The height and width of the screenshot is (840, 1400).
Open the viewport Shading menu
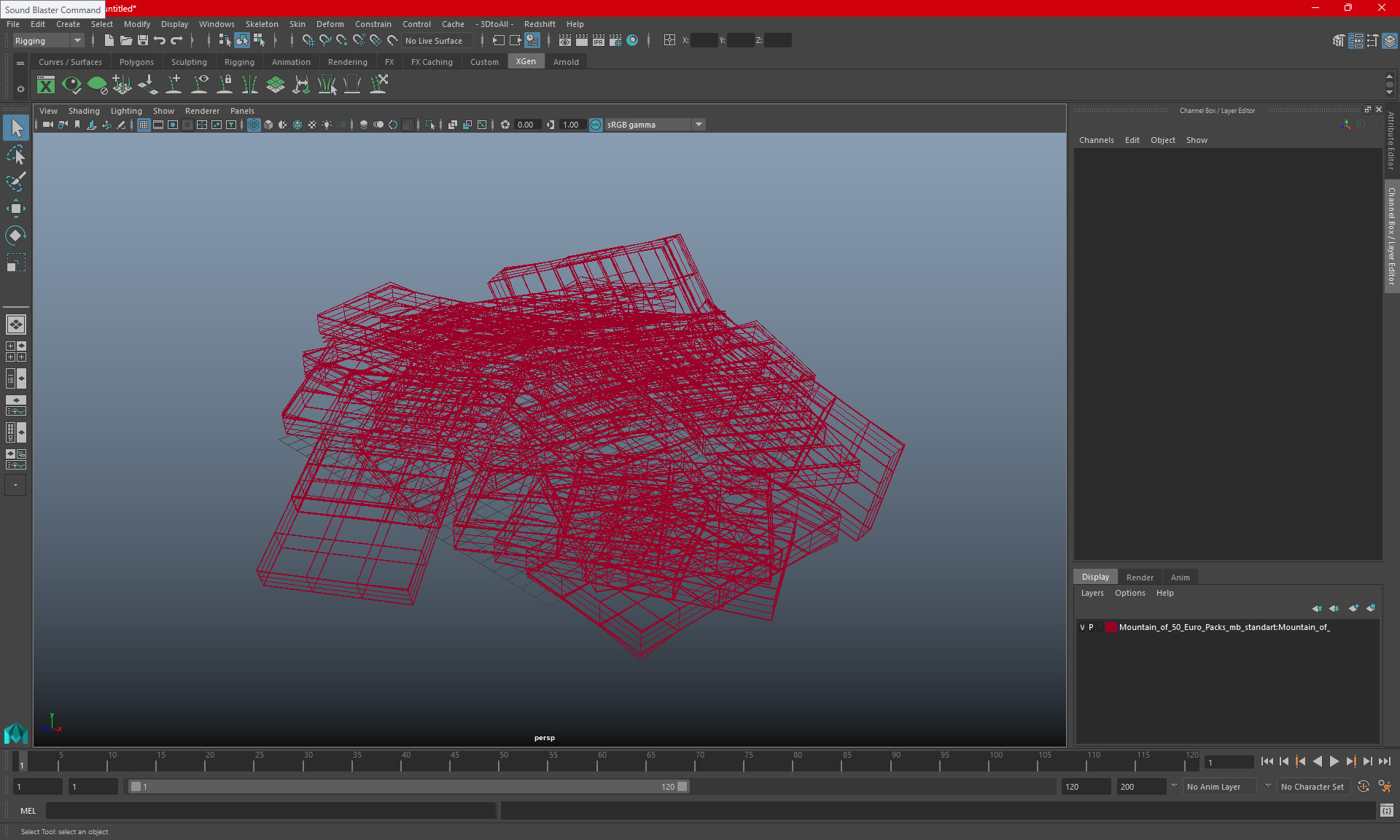click(x=84, y=111)
